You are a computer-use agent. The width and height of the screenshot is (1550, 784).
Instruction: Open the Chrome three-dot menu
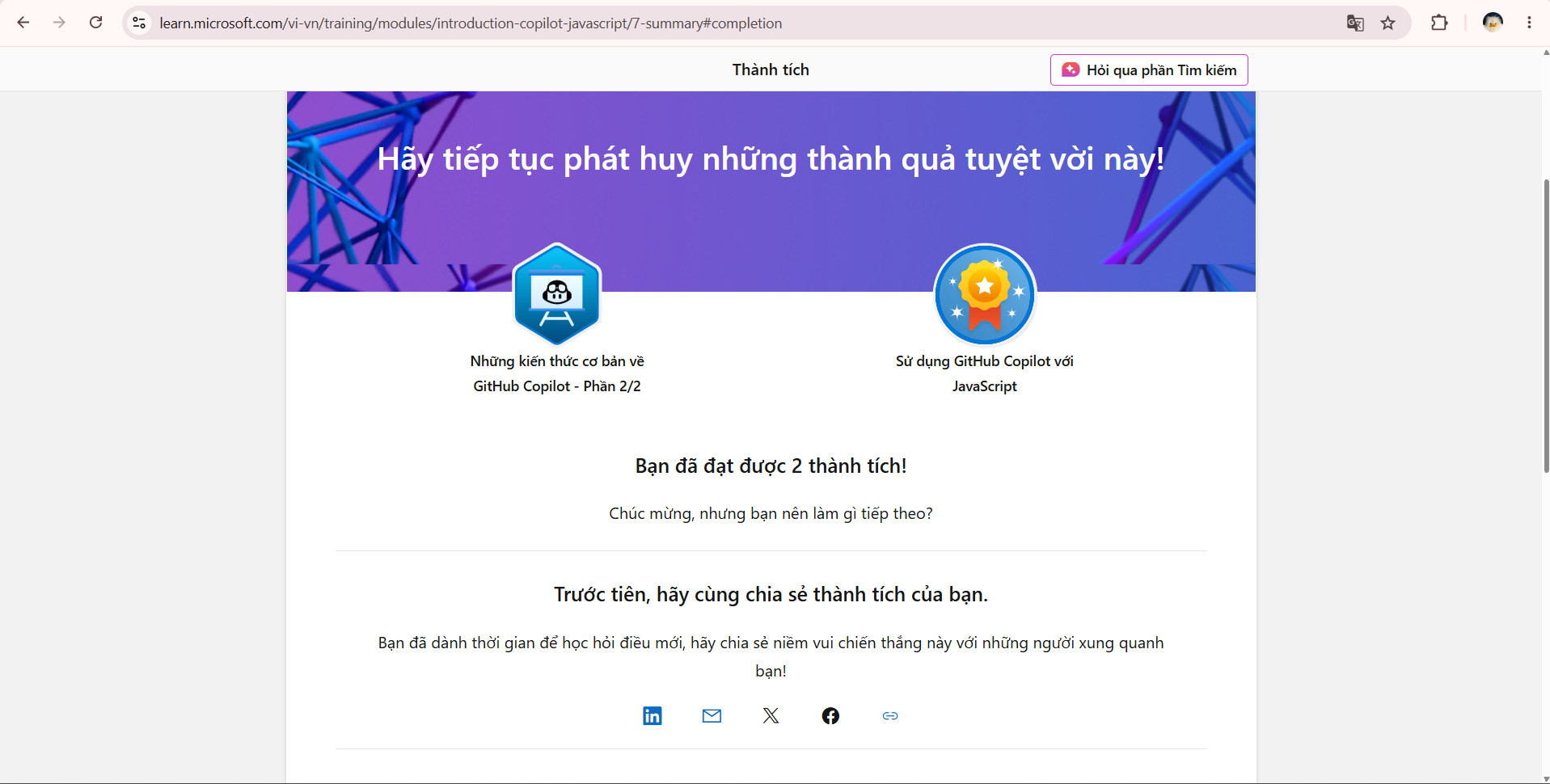pos(1529,23)
